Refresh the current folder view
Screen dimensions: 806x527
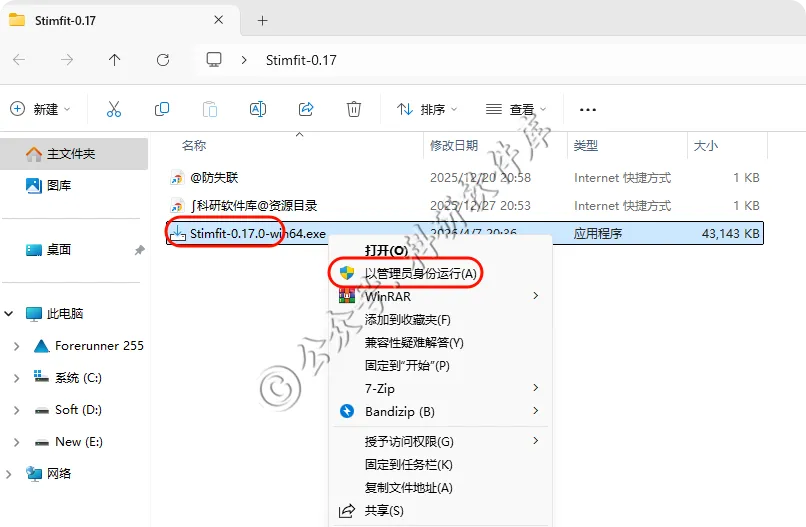[163, 60]
